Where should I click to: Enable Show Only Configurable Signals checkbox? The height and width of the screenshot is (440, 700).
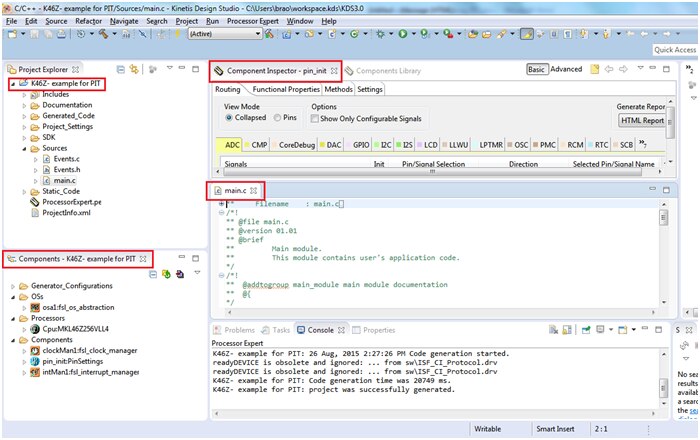(317, 119)
